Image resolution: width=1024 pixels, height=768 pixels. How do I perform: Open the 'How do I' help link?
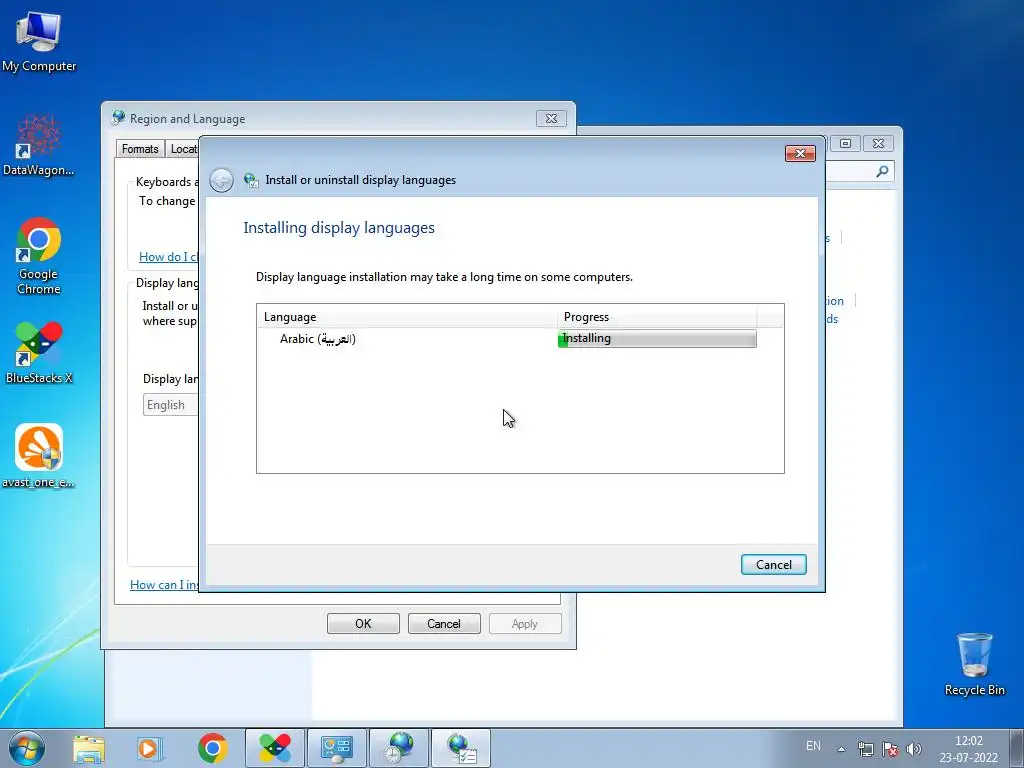click(168, 257)
